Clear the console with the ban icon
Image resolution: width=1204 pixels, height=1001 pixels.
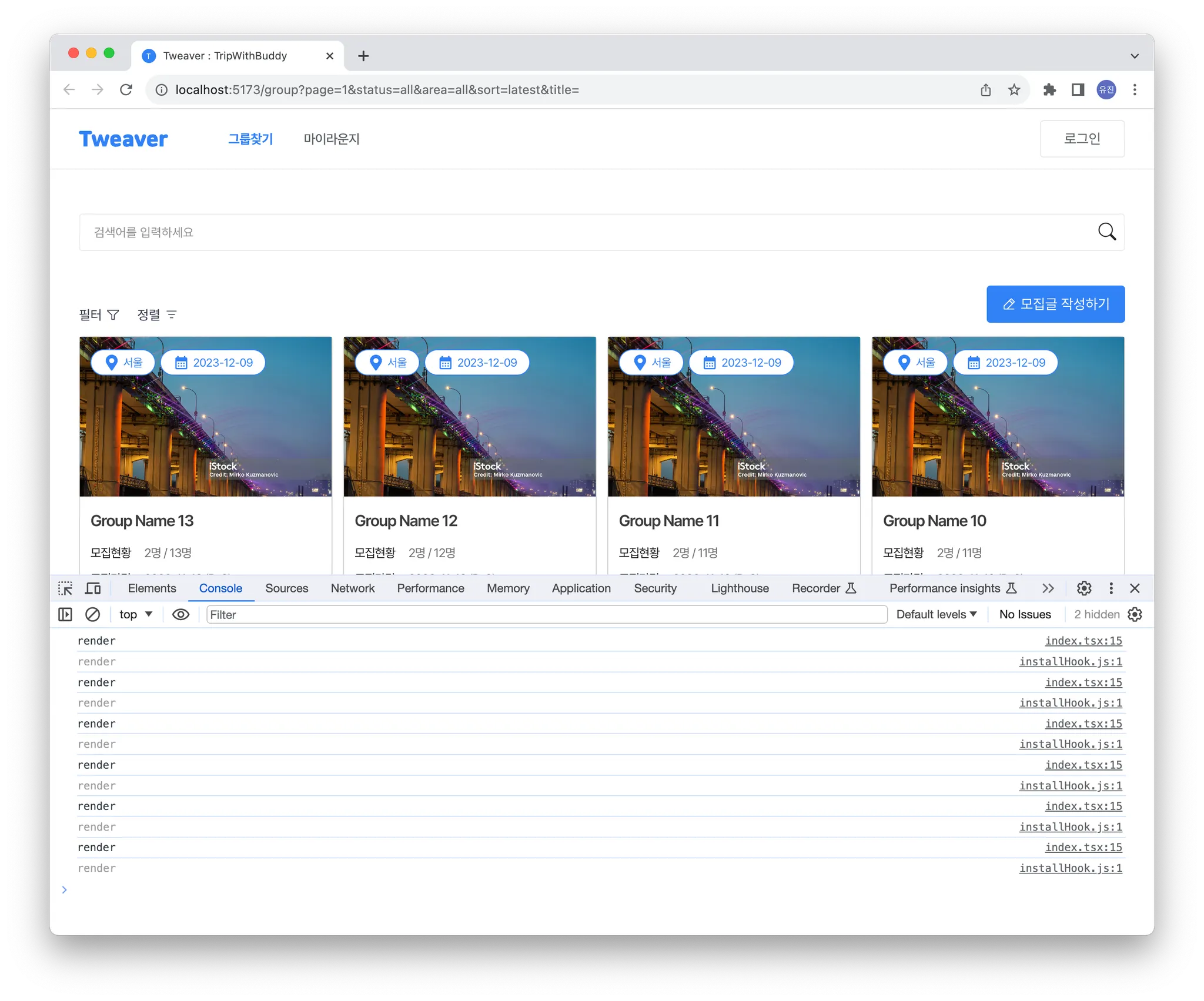coord(92,614)
